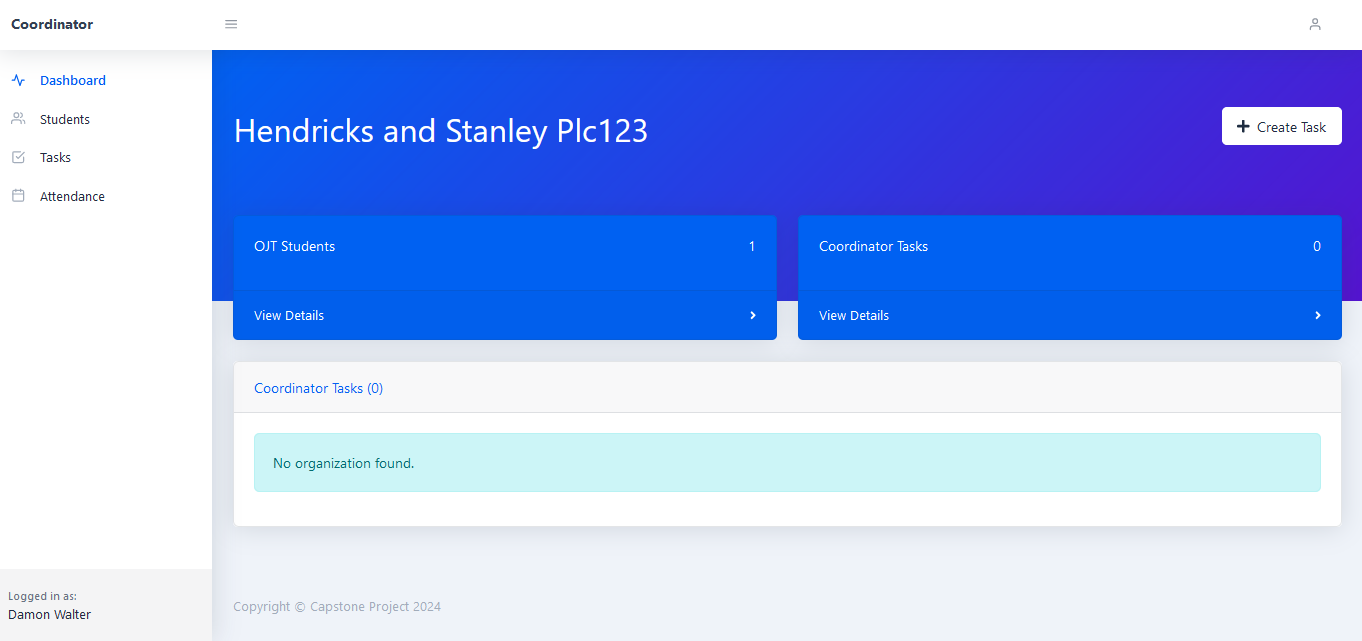Click the Students people icon
This screenshot has height=641, width=1362.
click(18, 119)
